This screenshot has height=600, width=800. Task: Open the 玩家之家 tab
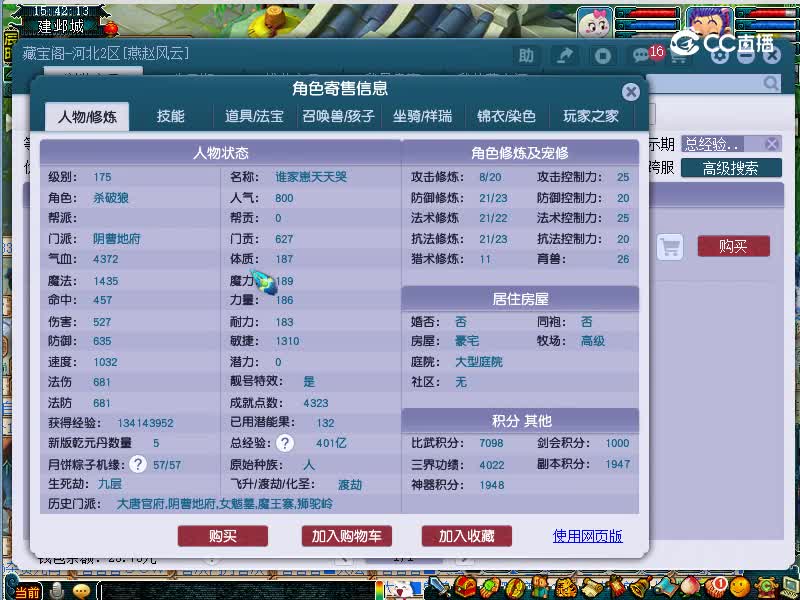(x=590, y=116)
